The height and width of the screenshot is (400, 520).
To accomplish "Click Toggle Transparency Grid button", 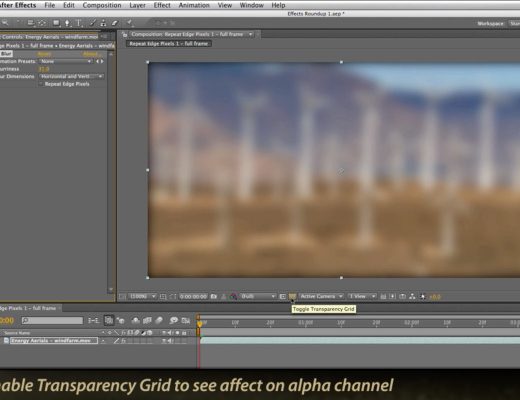I will click(292, 296).
